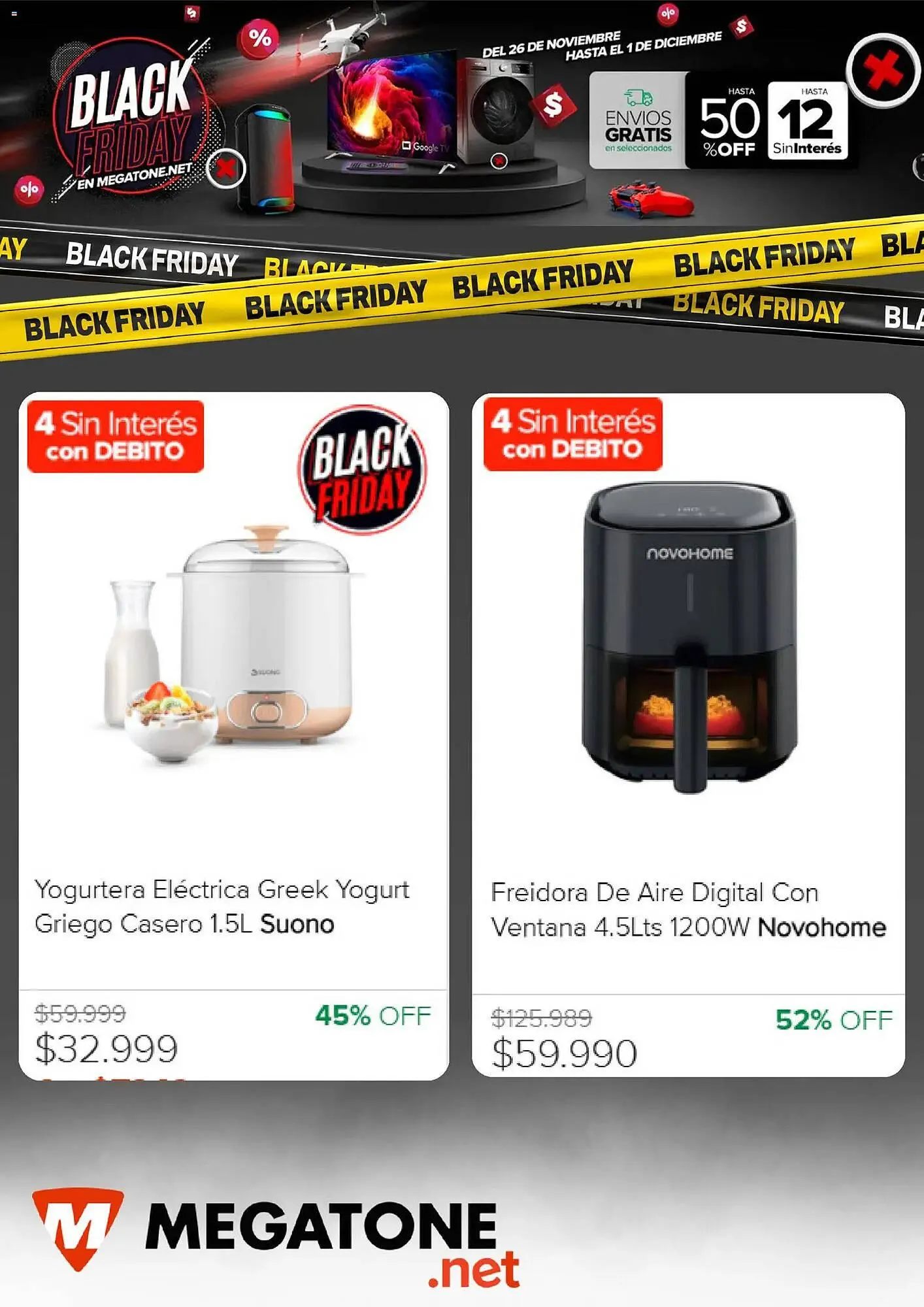This screenshot has height=1307, width=924.
Task: Open Freidora De Aire Digital Novohome title
Action: pos(688,910)
